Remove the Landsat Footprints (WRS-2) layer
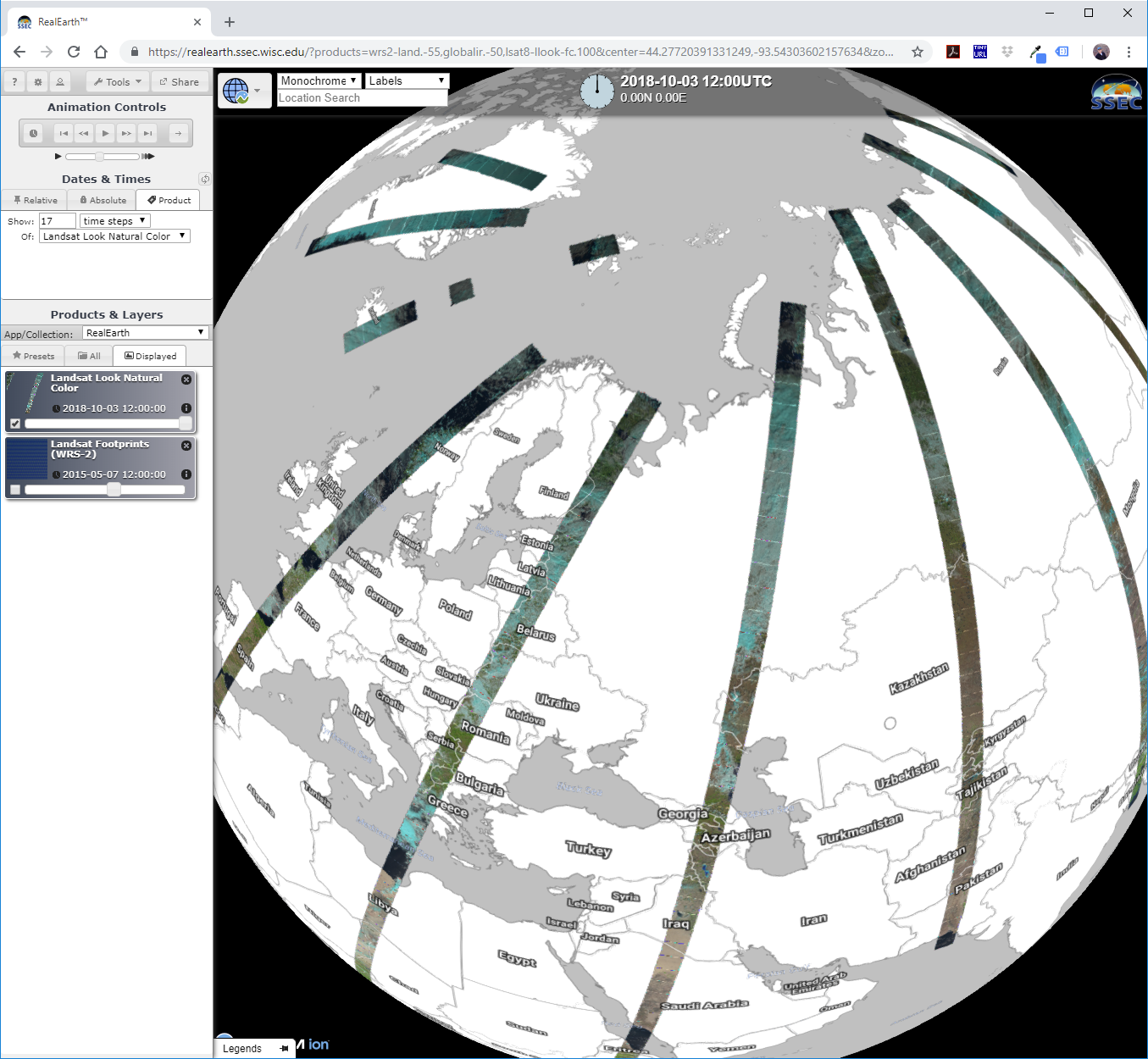1148x1059 pixels. (x=186, y=446)
